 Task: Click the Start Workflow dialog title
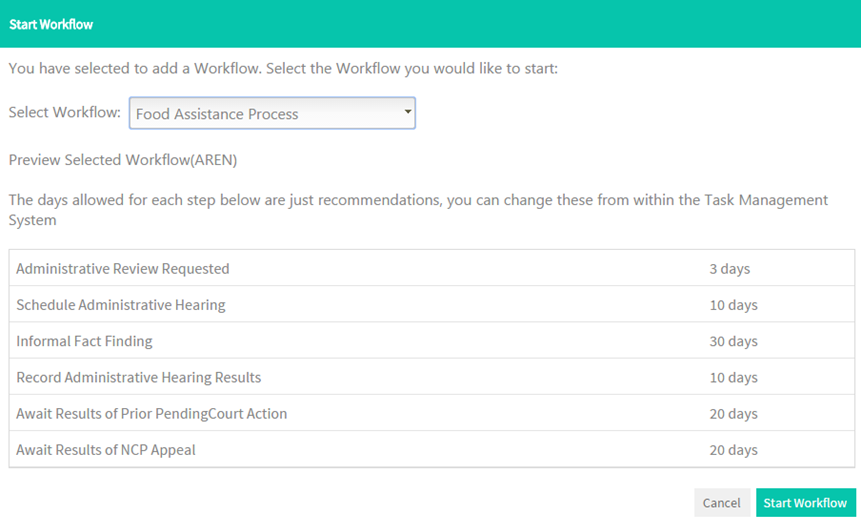pos(51,24)
